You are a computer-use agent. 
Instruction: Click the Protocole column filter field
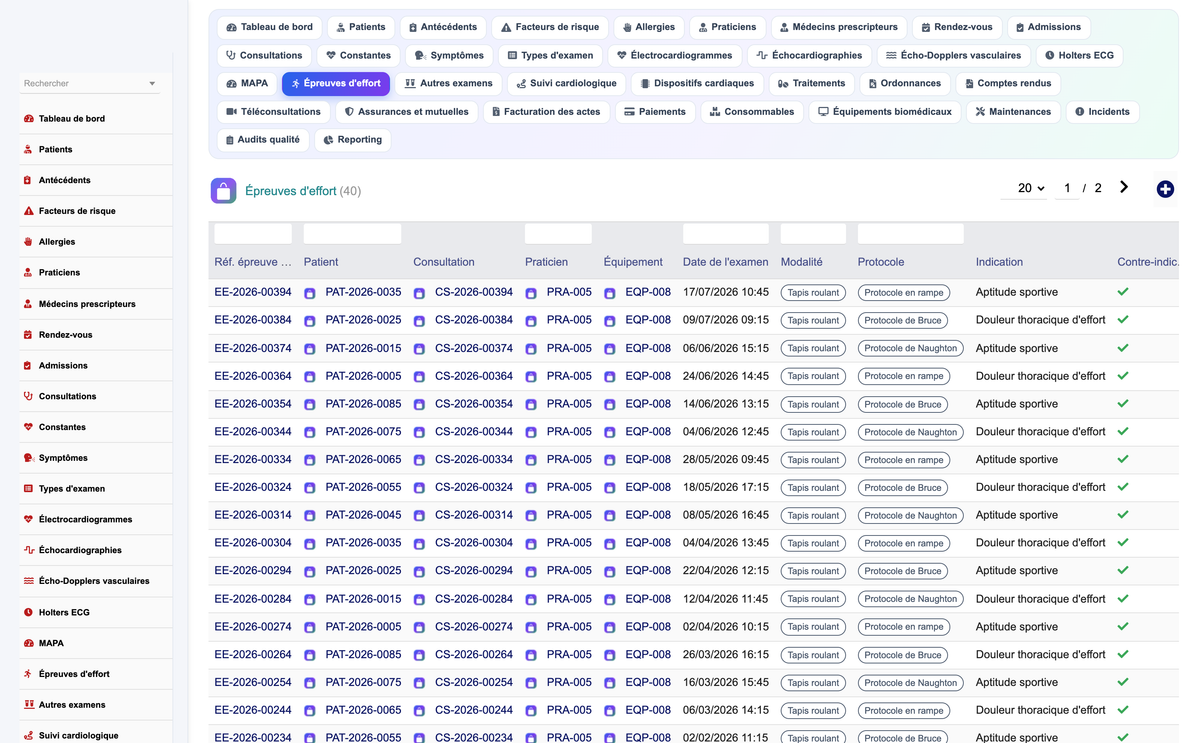(911, 234)
